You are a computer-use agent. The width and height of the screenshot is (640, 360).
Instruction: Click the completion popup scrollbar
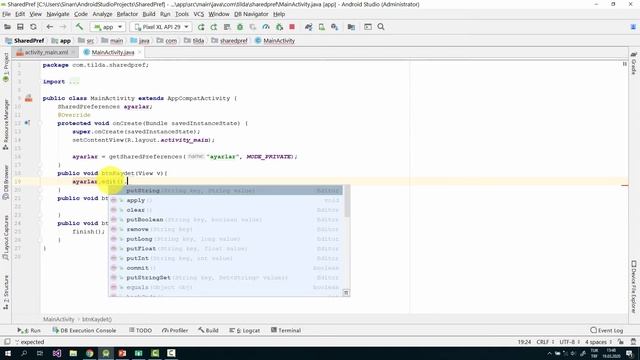347,202
